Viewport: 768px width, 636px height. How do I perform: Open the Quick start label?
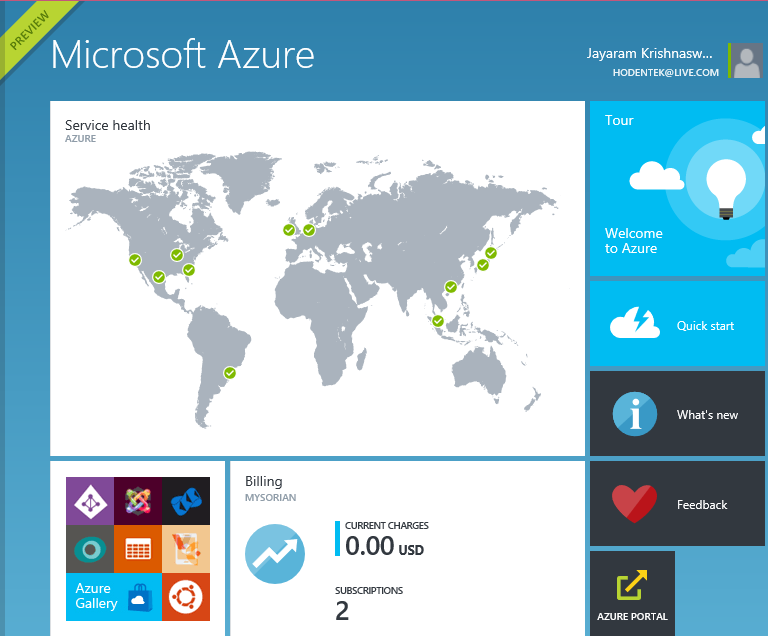point(705,326)
